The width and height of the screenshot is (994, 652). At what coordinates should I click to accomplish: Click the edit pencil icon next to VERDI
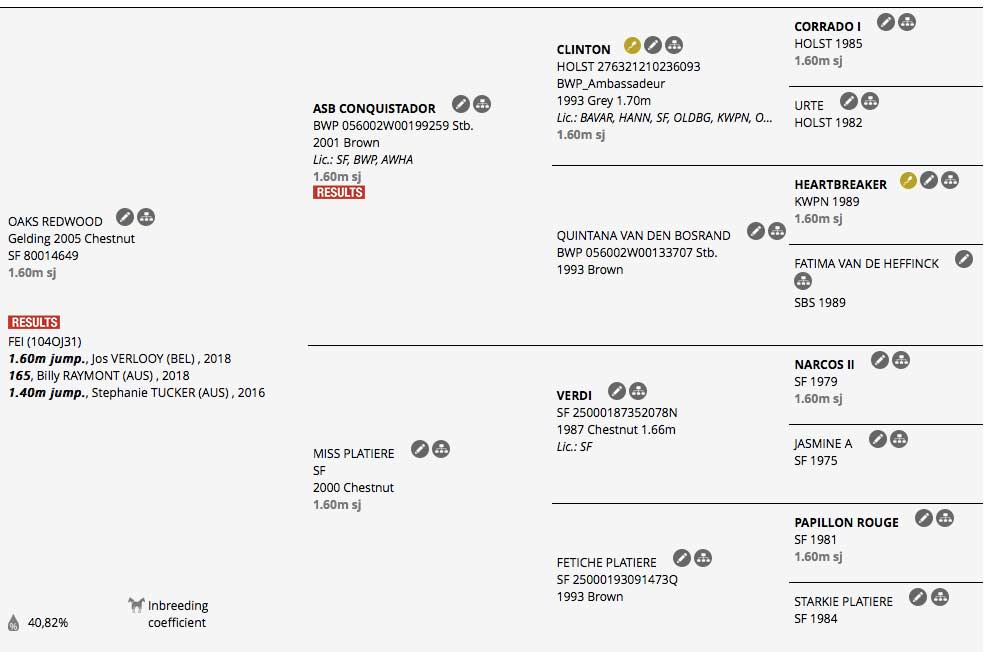tap(617, 391)
